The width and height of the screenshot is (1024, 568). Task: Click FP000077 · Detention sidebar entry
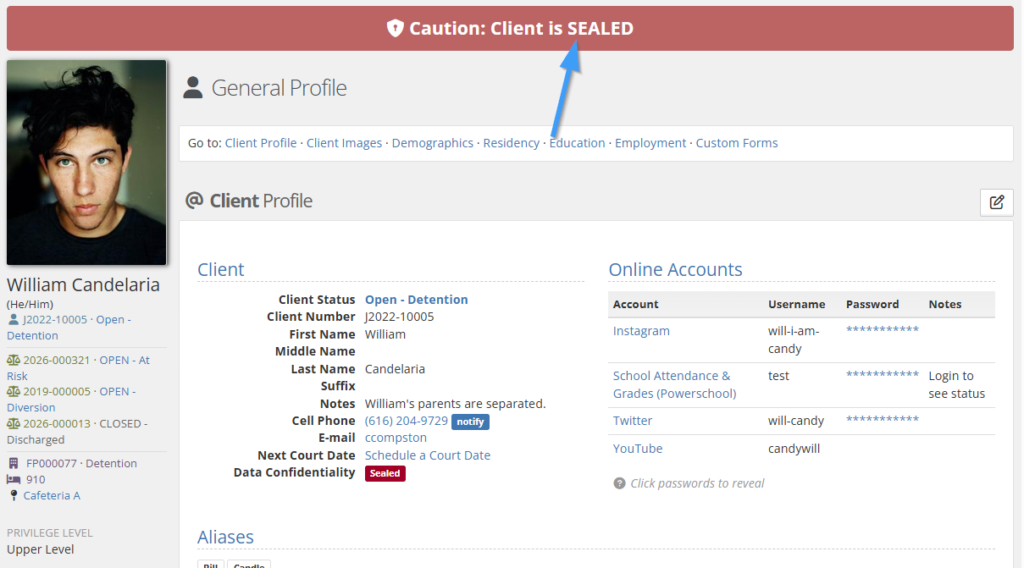coord(81,463)
